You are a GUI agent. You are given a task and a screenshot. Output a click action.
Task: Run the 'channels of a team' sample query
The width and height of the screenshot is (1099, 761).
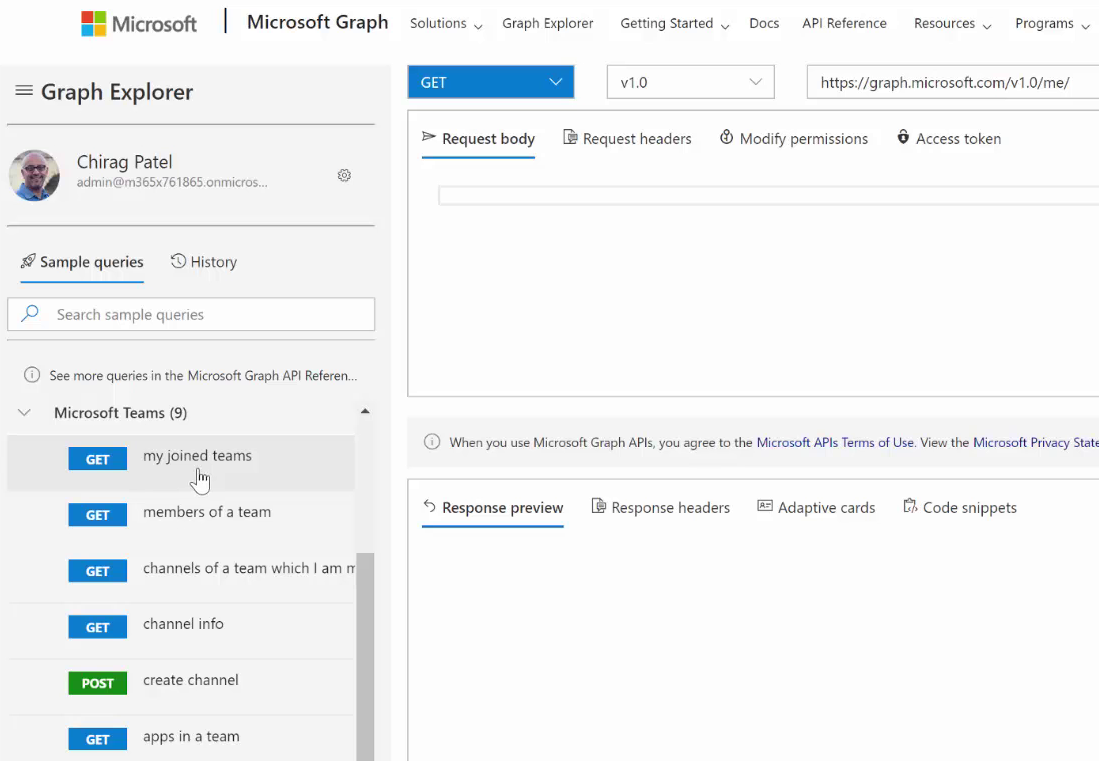coord(181,575)
